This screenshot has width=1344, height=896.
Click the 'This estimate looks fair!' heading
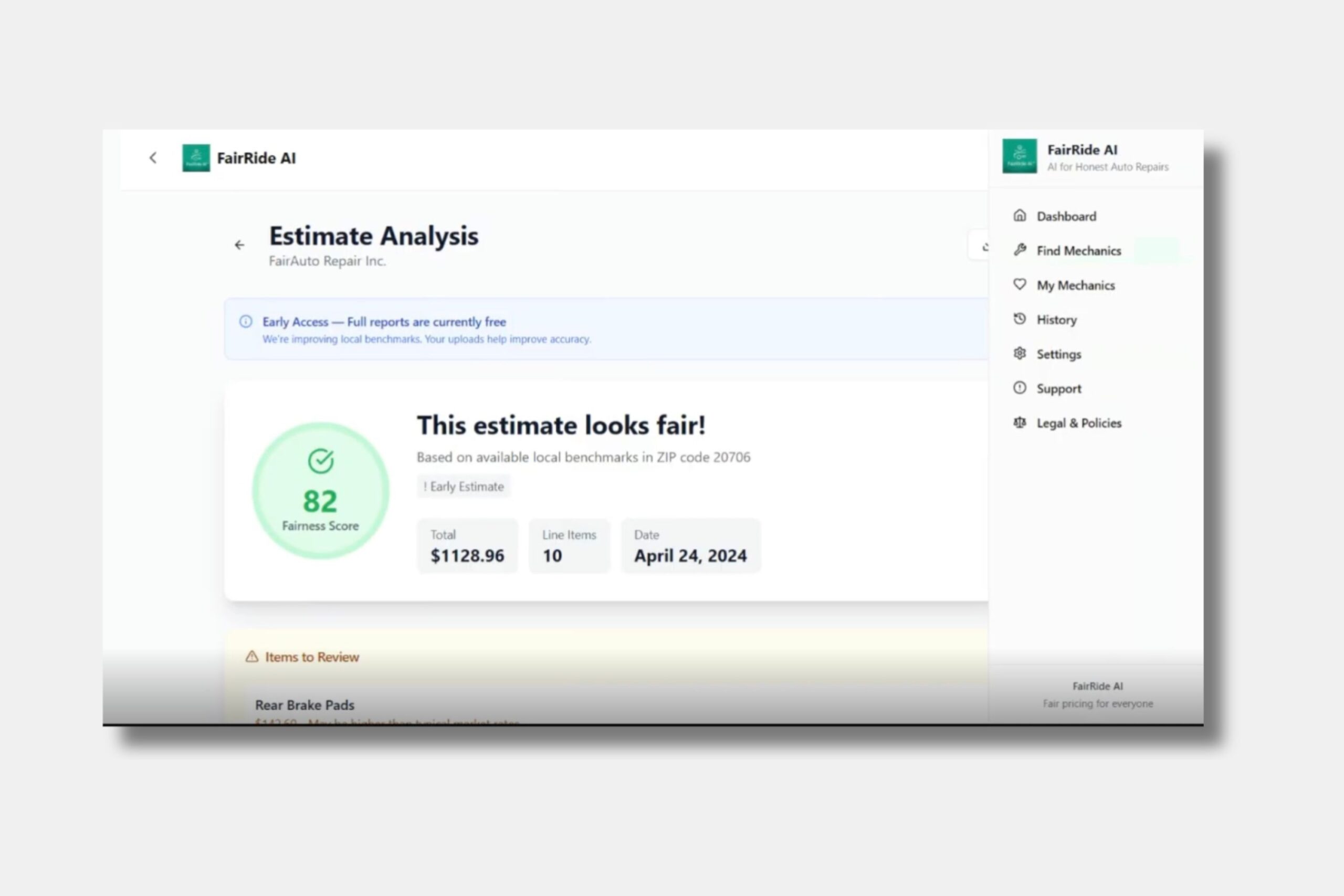pos(561,425)
